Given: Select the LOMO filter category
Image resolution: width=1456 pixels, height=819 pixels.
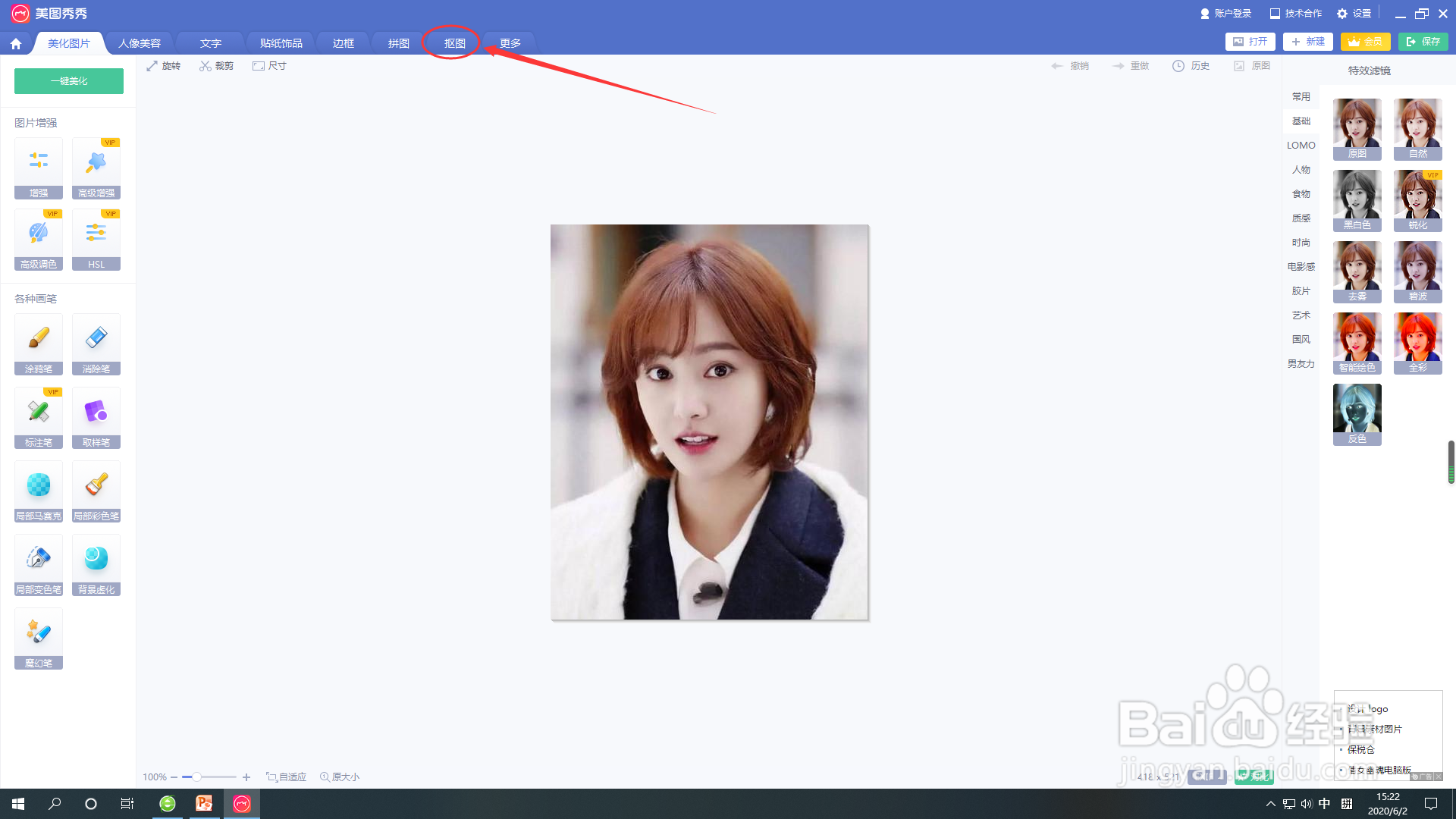Looking at the screenshot, I should pos(1301,146).
